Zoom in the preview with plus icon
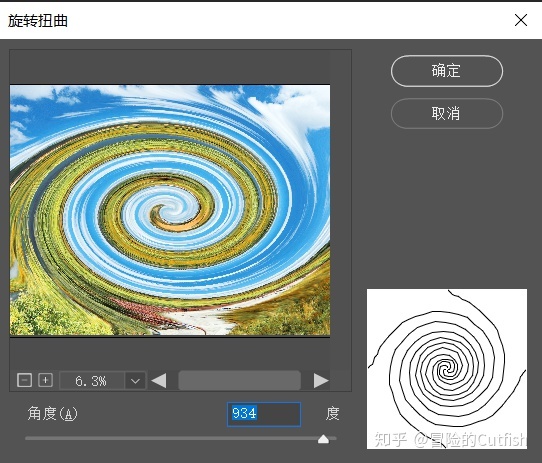Viewport: 542px width, 463px height. click(45, 380)
